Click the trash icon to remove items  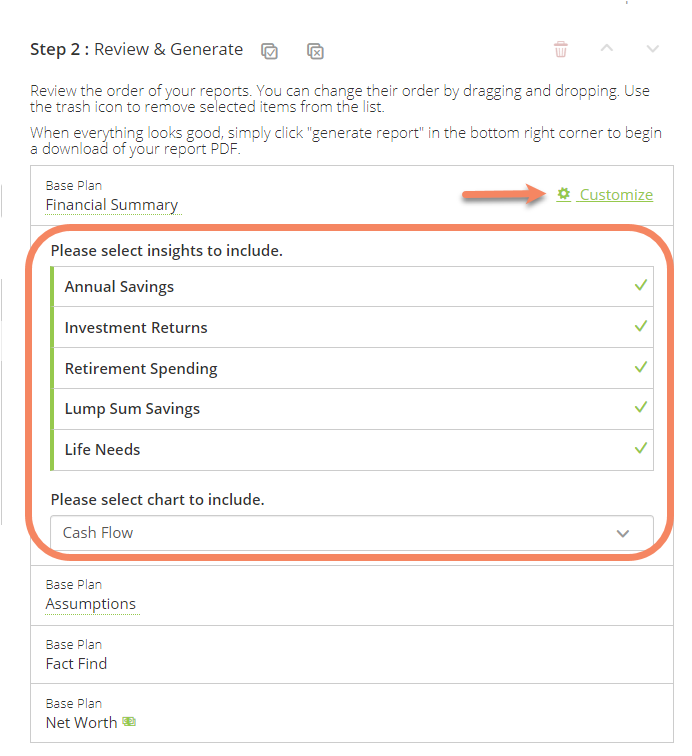click(560, 49)
